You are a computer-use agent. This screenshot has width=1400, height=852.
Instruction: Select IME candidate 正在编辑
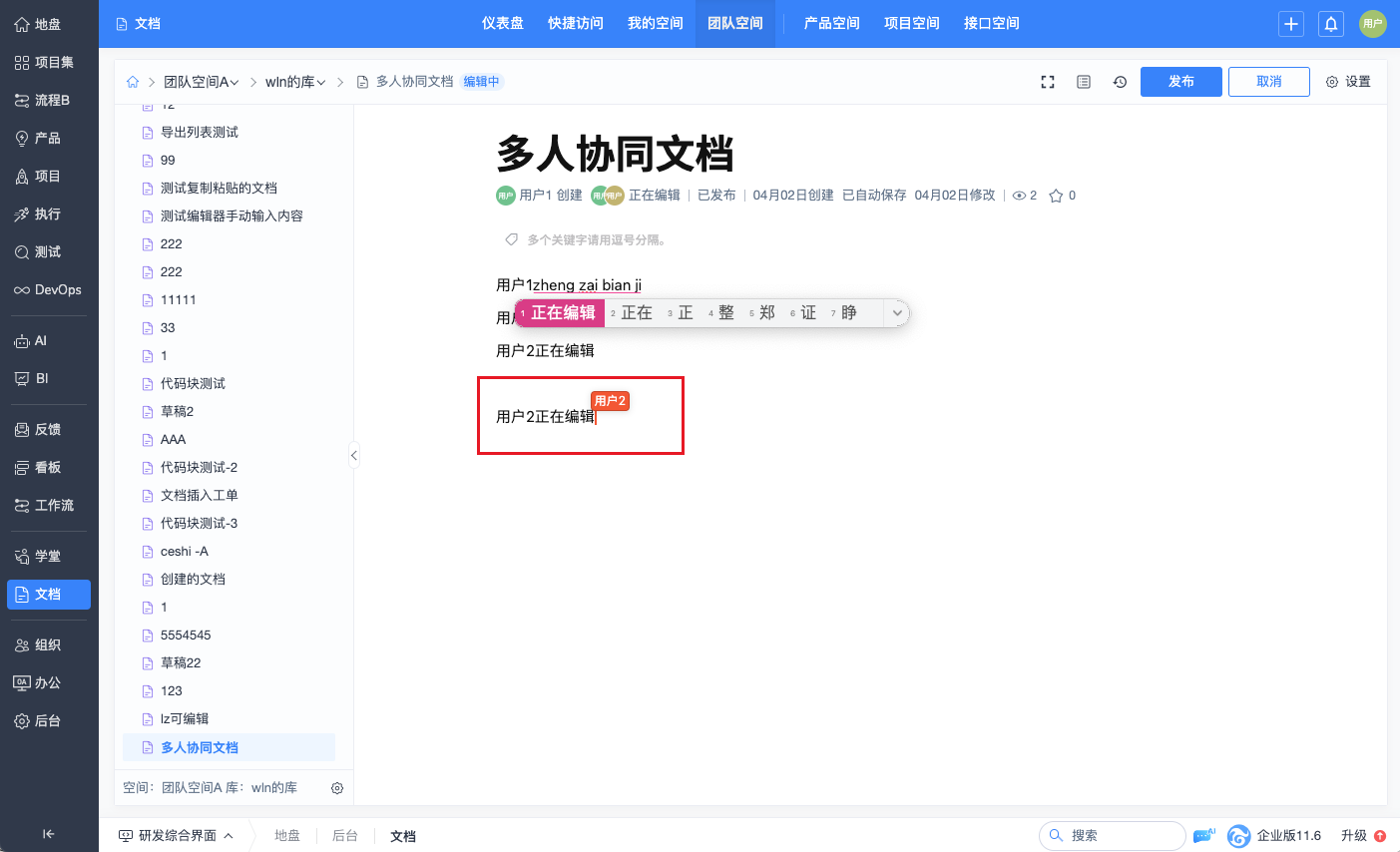[562, 313]
